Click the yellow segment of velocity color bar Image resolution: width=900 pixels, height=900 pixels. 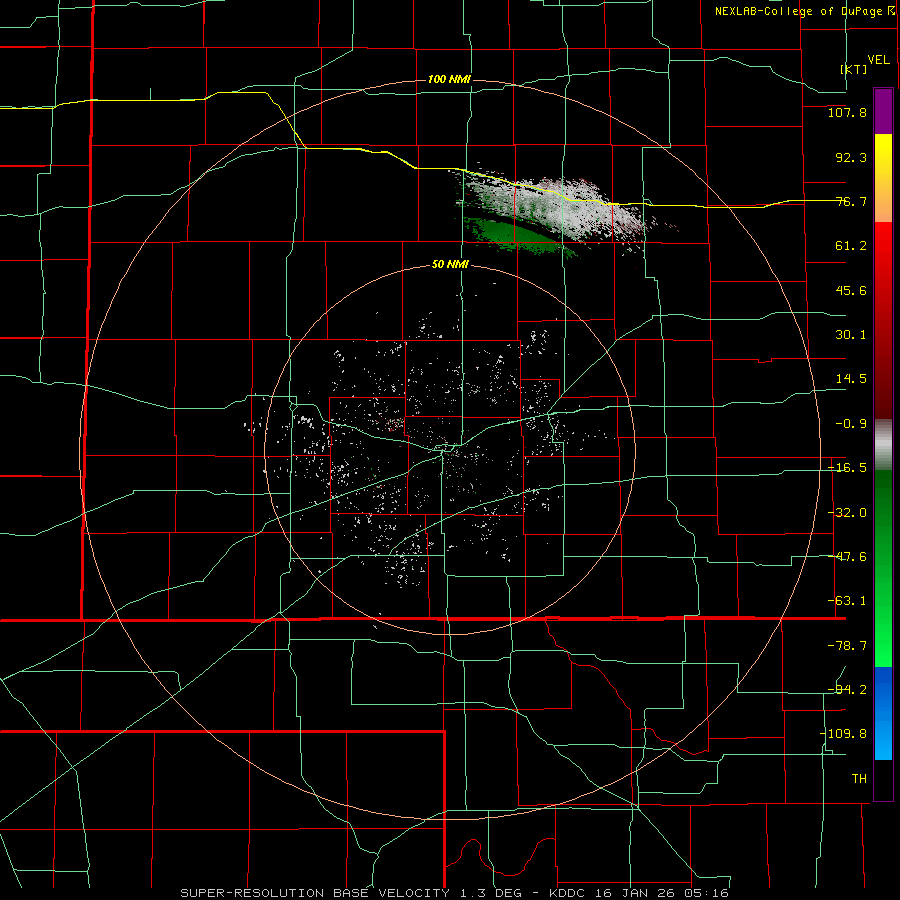click(883, 178)
